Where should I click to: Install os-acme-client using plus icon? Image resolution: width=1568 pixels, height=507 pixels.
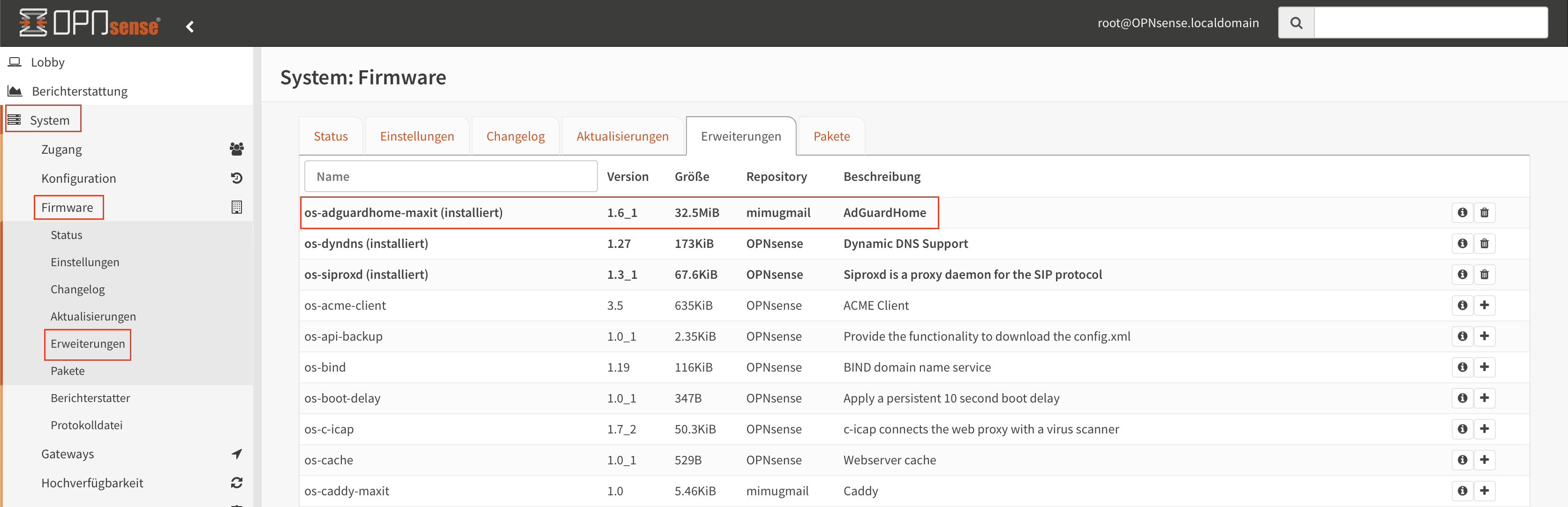point(1484,305)
